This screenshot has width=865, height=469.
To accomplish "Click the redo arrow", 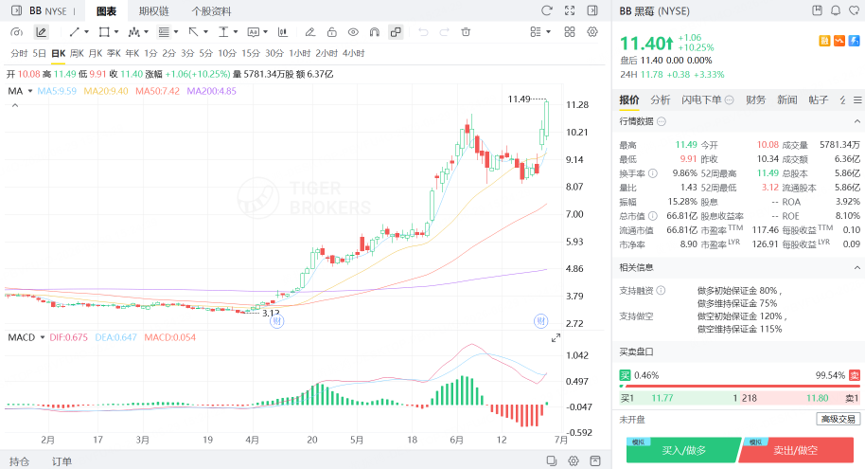I will coord(444,32).
